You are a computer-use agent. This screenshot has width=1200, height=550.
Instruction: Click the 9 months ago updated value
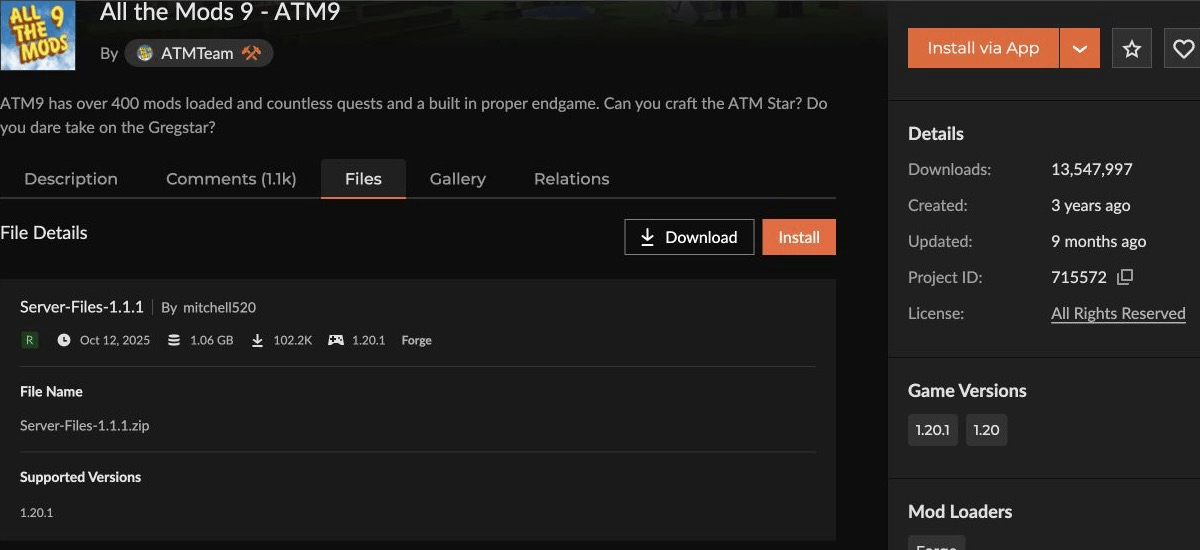[x=1099, y=241]
